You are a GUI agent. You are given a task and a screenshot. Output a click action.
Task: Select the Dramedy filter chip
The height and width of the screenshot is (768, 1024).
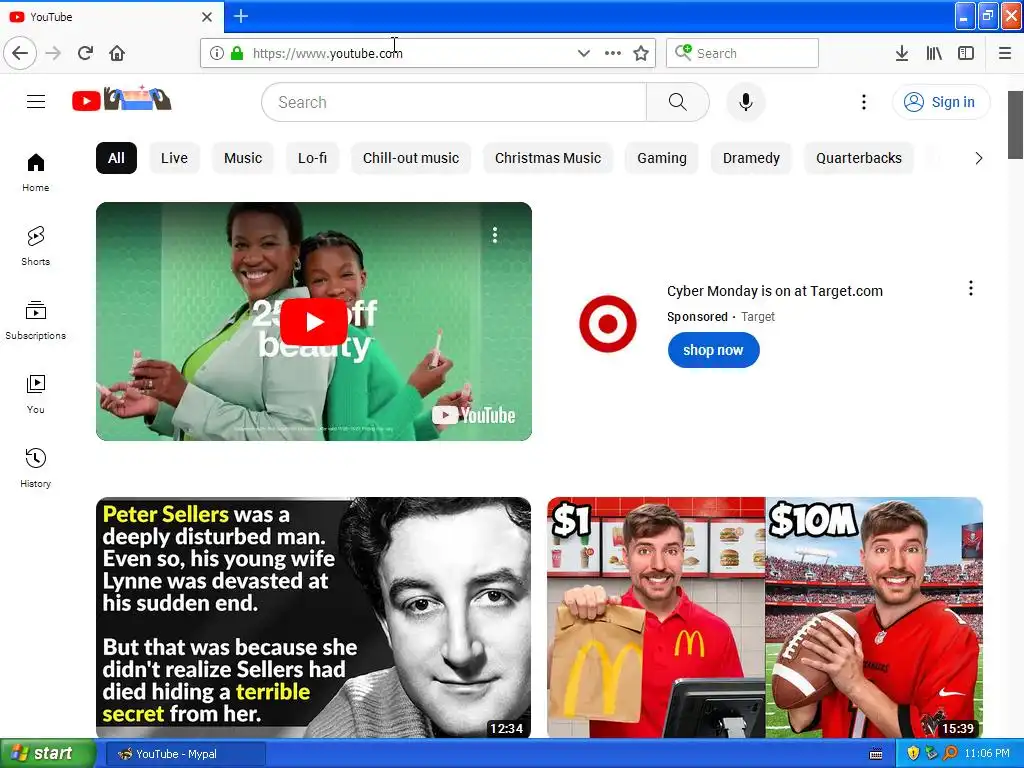pyautogui.click(x=751, y=158)
